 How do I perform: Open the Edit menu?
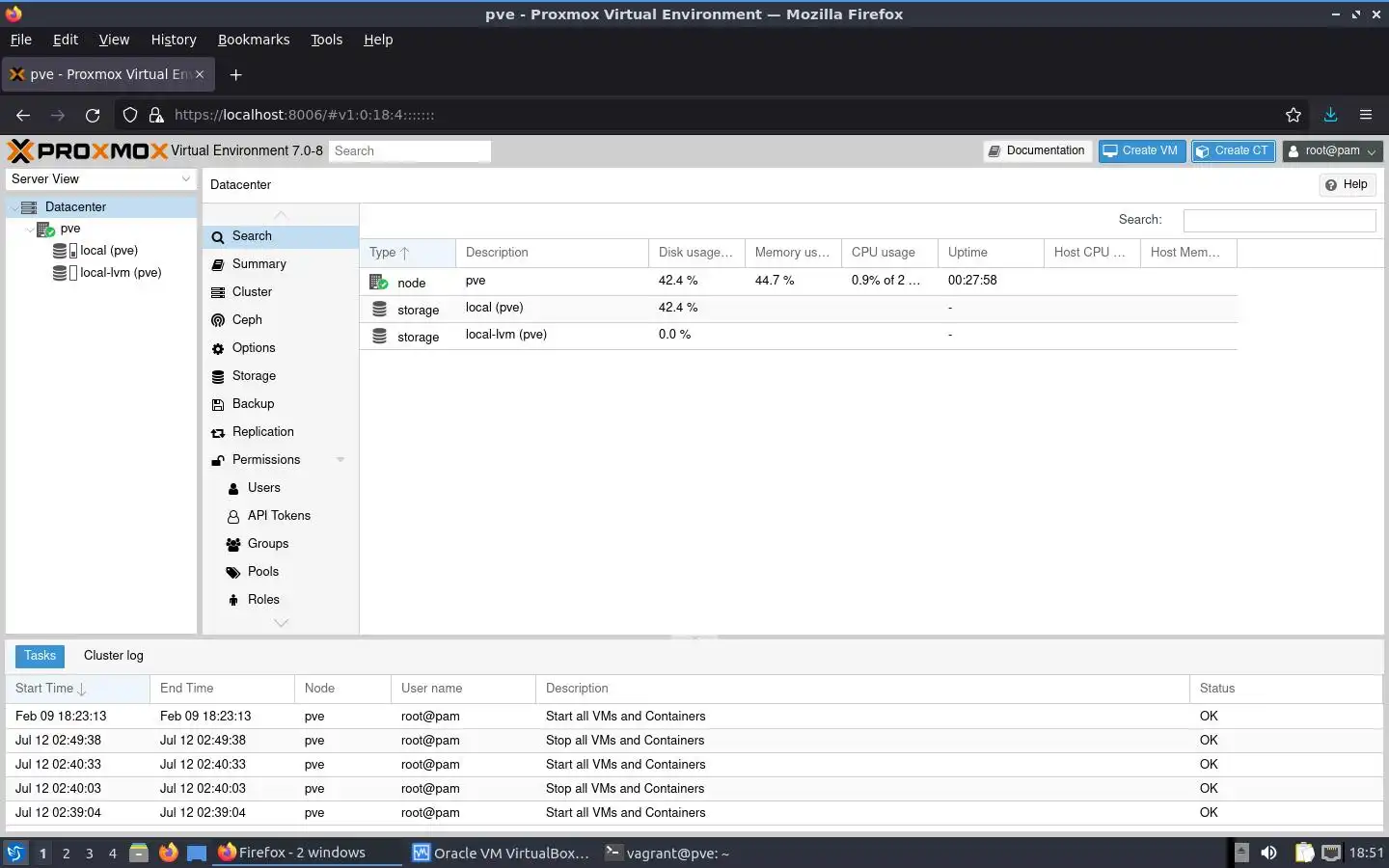pyautogui.click(x=66, y=40)
